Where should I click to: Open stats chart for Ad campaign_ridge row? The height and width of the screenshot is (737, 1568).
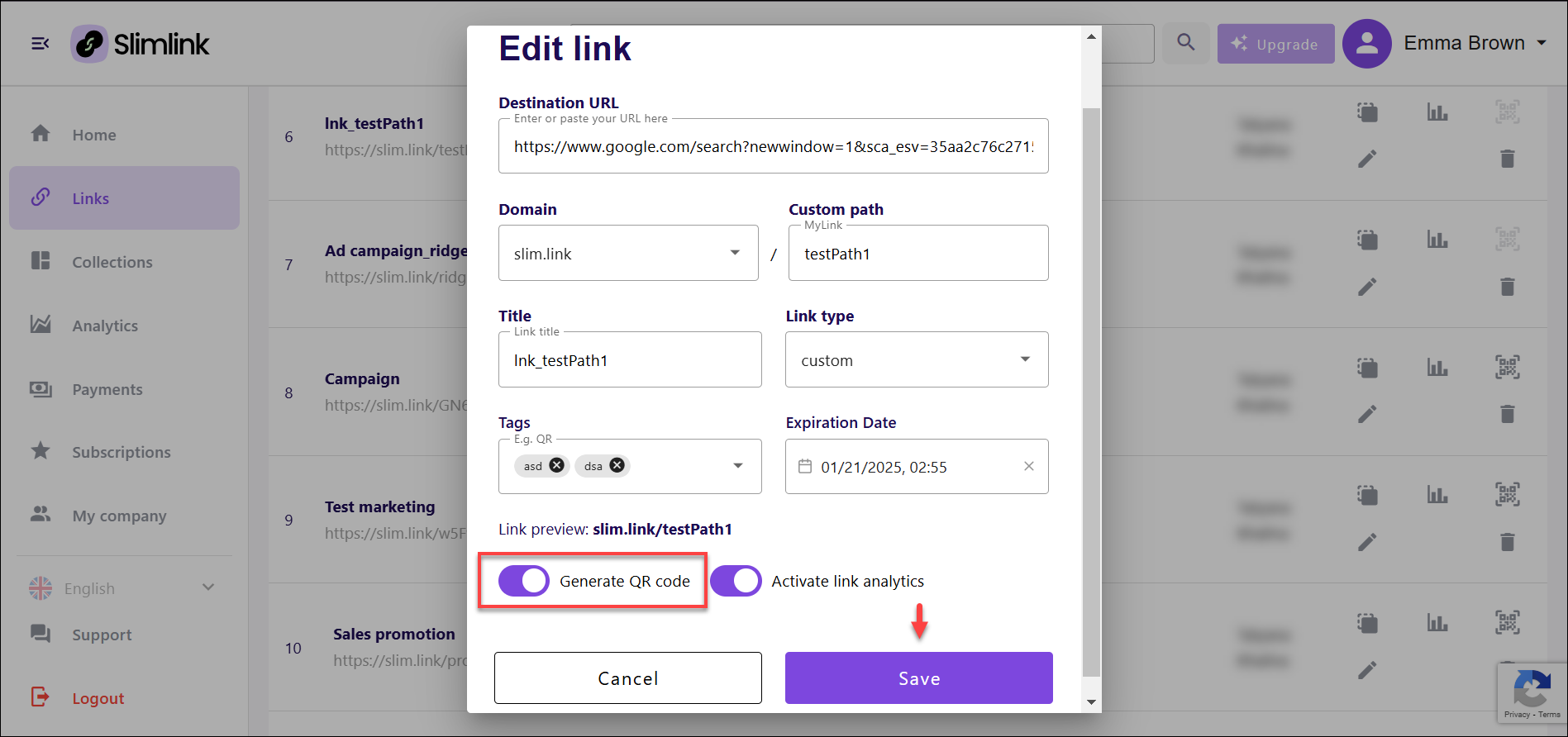coord(1437,240)
